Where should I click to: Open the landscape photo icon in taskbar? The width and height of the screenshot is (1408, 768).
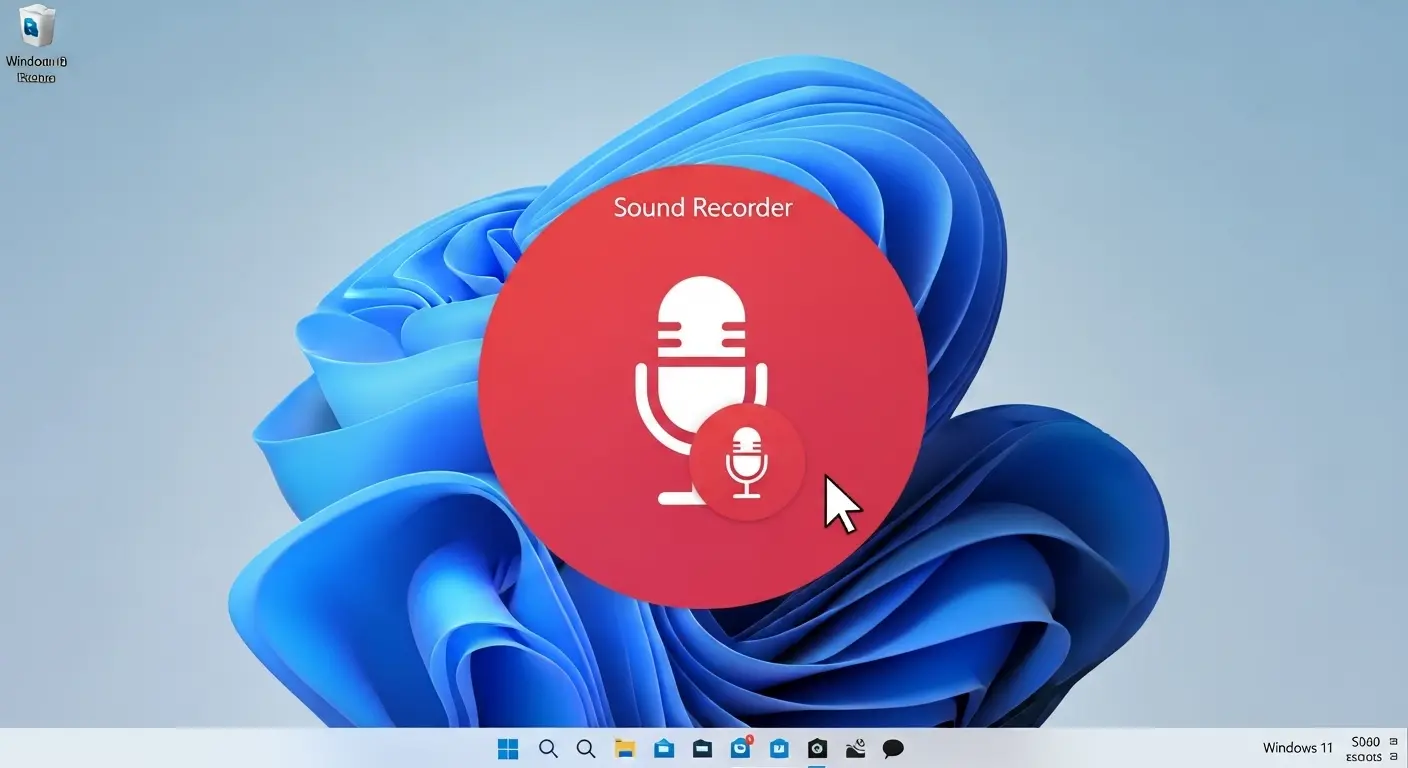(855, 749)
